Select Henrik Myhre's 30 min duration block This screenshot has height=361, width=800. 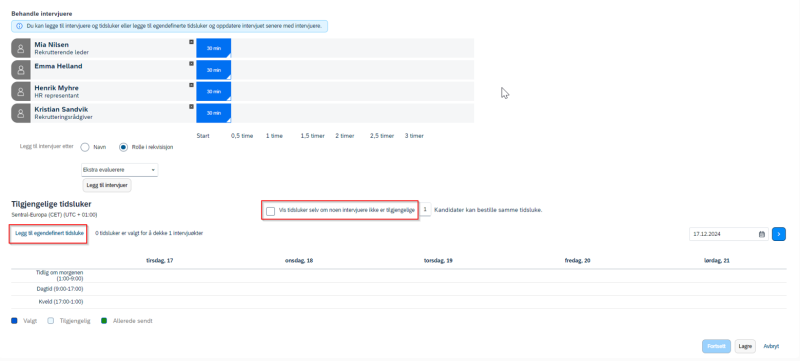tap(214, 92)
